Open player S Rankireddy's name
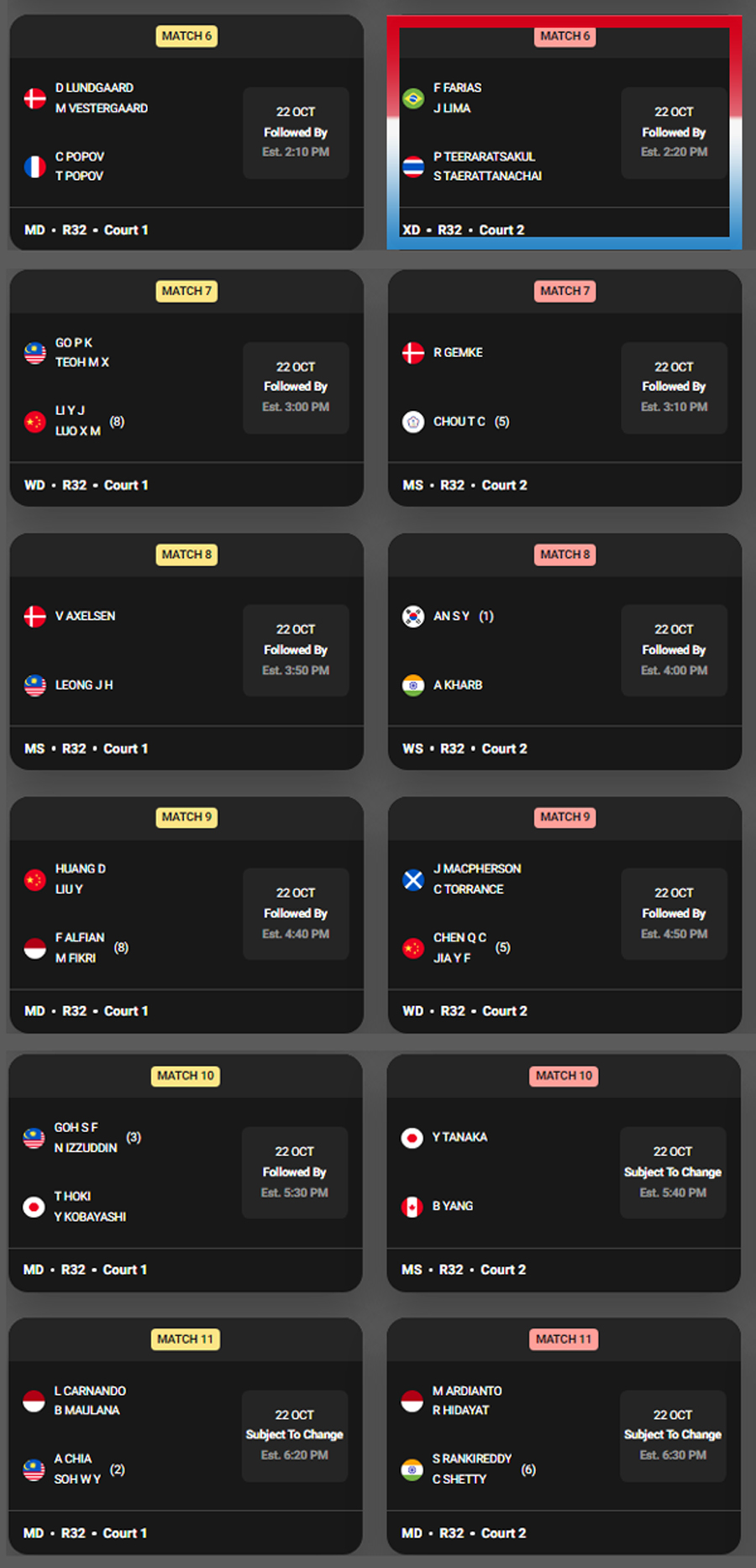The image size is (756, 1568). tap(471, 1459)
